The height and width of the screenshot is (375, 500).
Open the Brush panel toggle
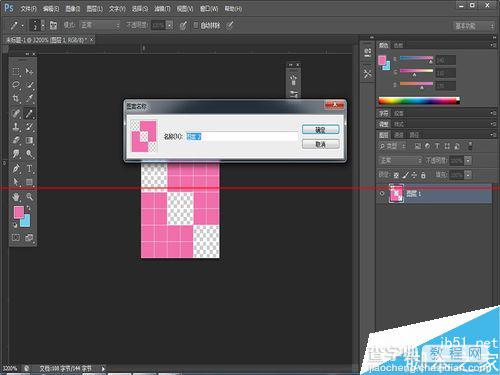coord(53,25)
